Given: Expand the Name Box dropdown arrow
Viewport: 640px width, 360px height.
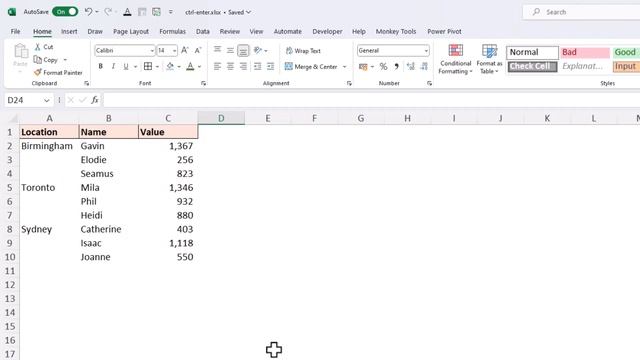Looking at the screenshot, I should click(x=47, y=100).
